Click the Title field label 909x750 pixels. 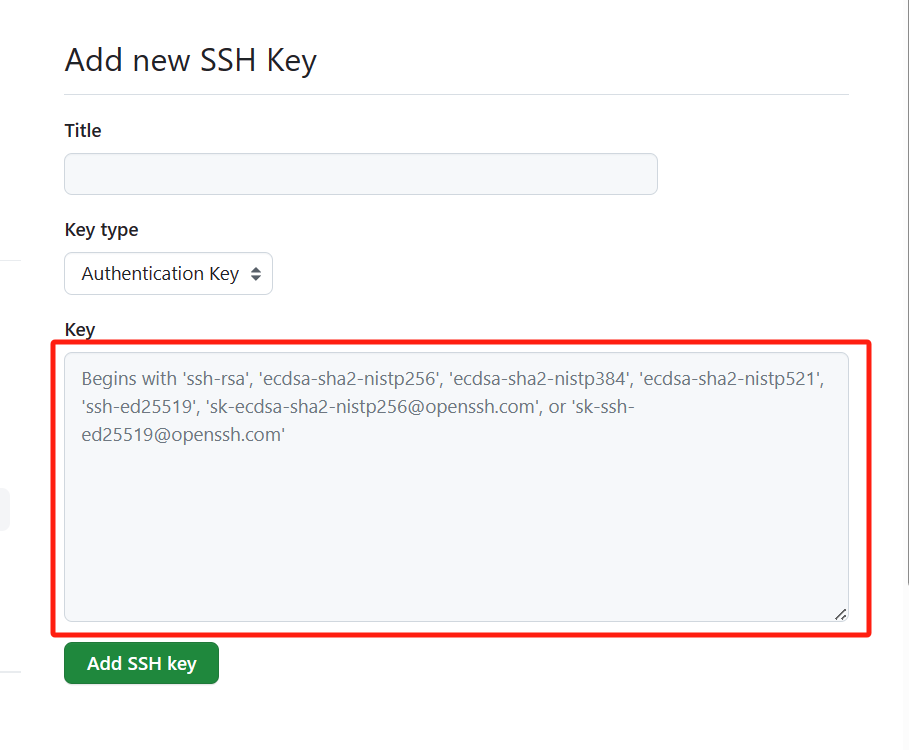(83, 131)
